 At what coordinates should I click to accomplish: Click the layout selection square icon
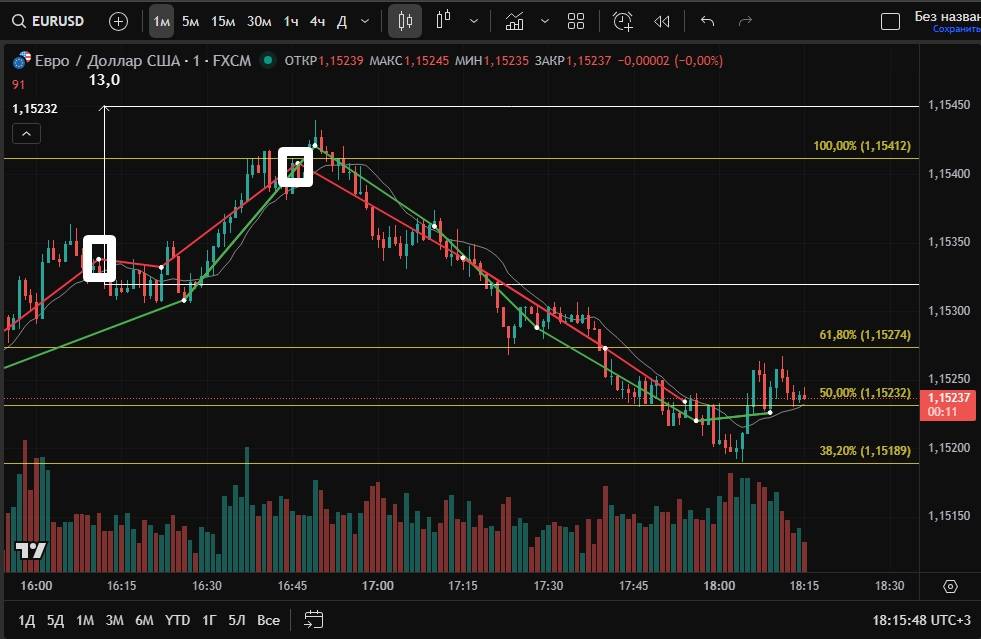coord(889,21)
